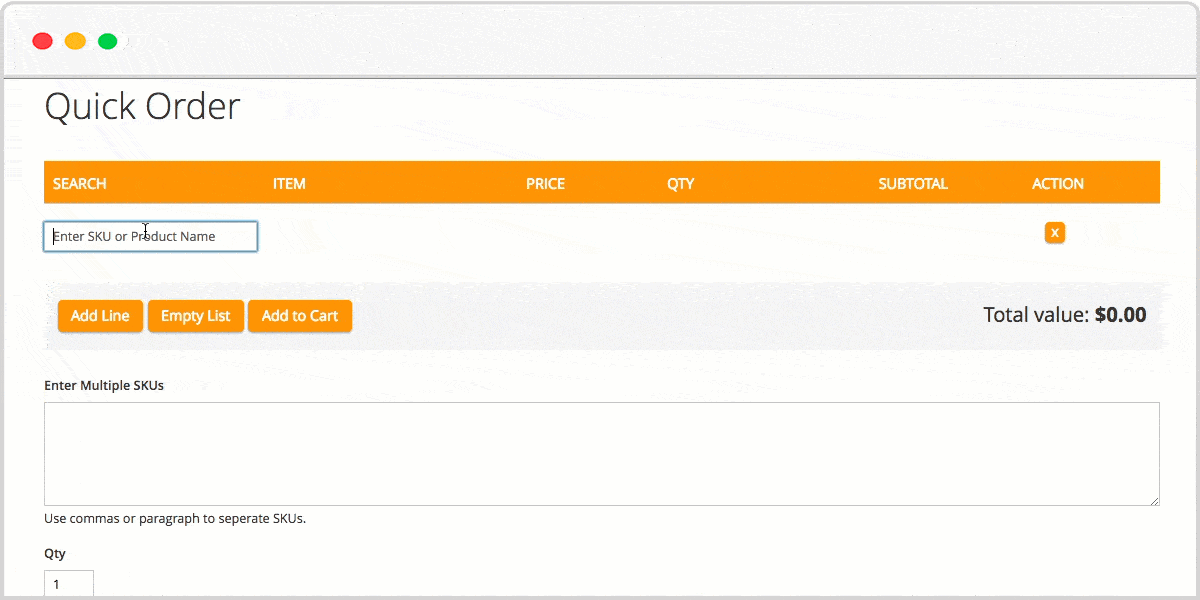Click the ITEM column header
1200x600 pixels.
289,184
